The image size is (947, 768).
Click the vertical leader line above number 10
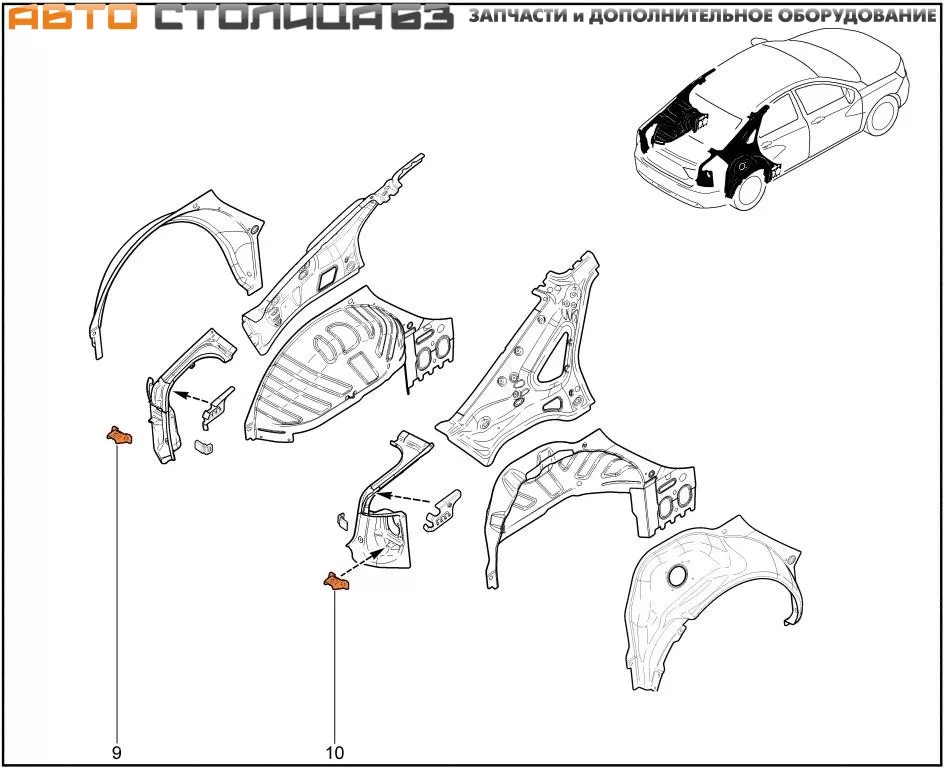coord(334,660)
